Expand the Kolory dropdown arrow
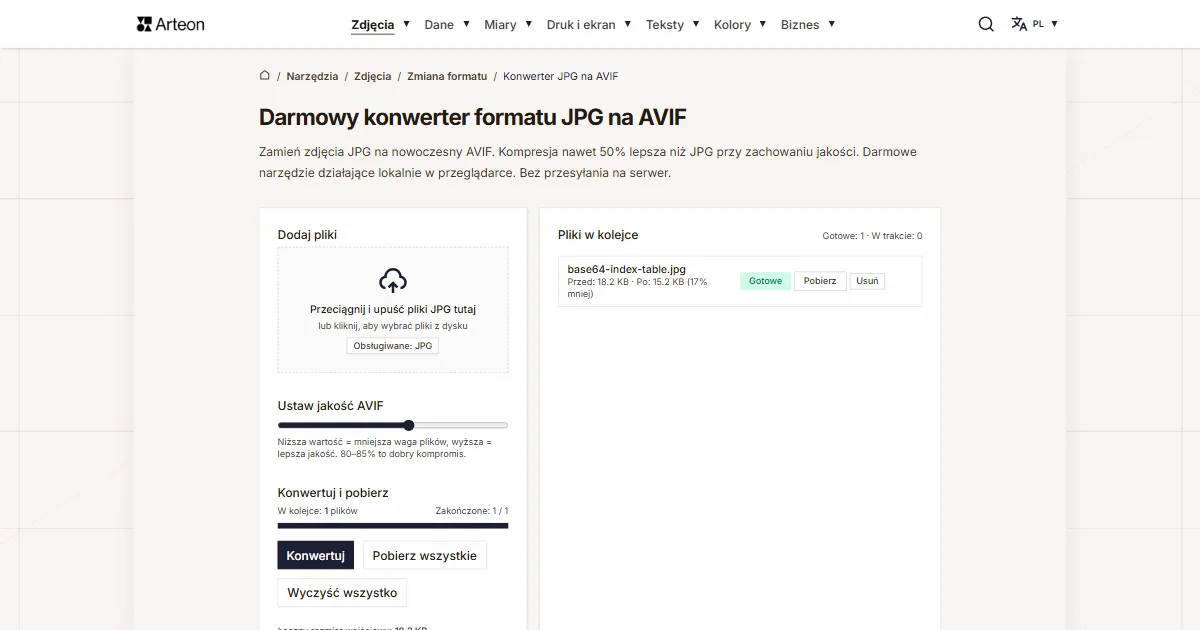Image resolution: width=1200 pixels, height=630 pixels. click(762, 23)
